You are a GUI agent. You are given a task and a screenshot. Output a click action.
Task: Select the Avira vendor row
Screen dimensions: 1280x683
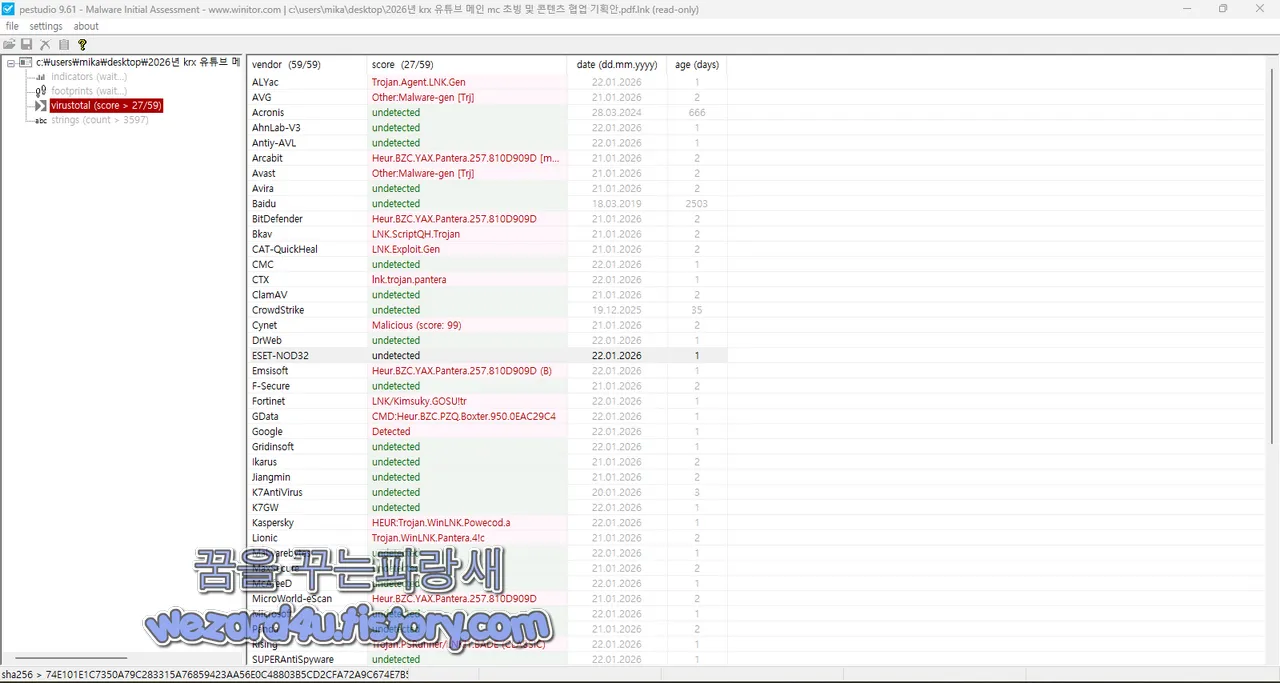tap(487, 188)
